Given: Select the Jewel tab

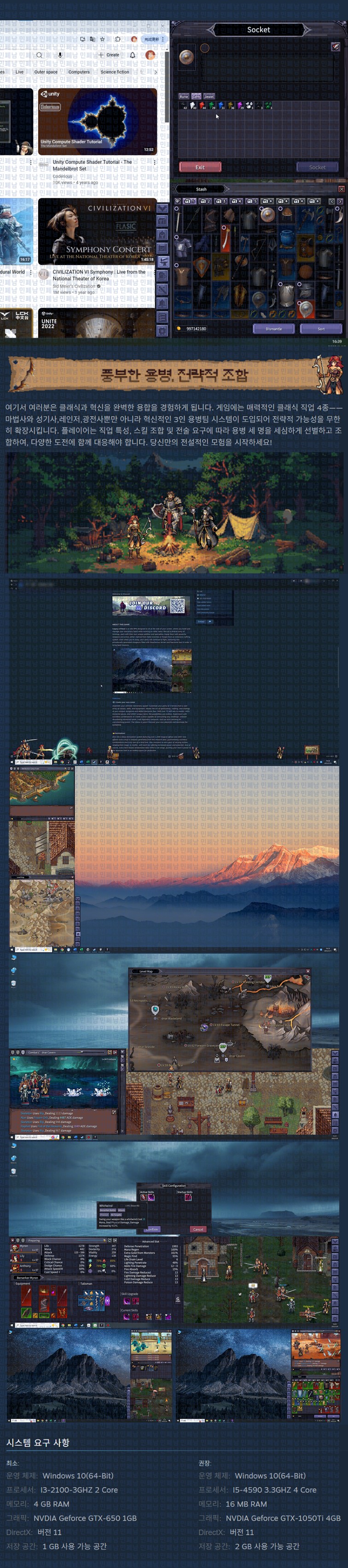Looking at the screenshot, I should pos(209,96).
